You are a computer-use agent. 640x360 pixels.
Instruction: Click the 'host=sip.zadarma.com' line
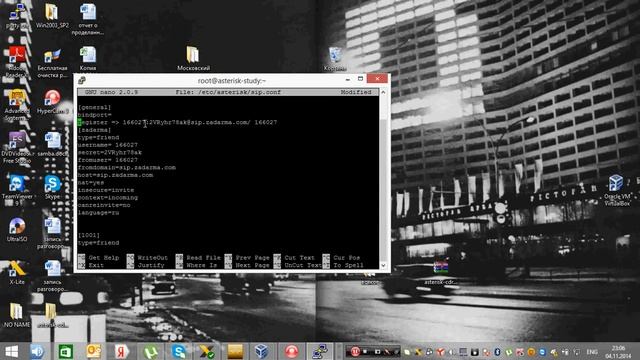click(x=116, y=175)
